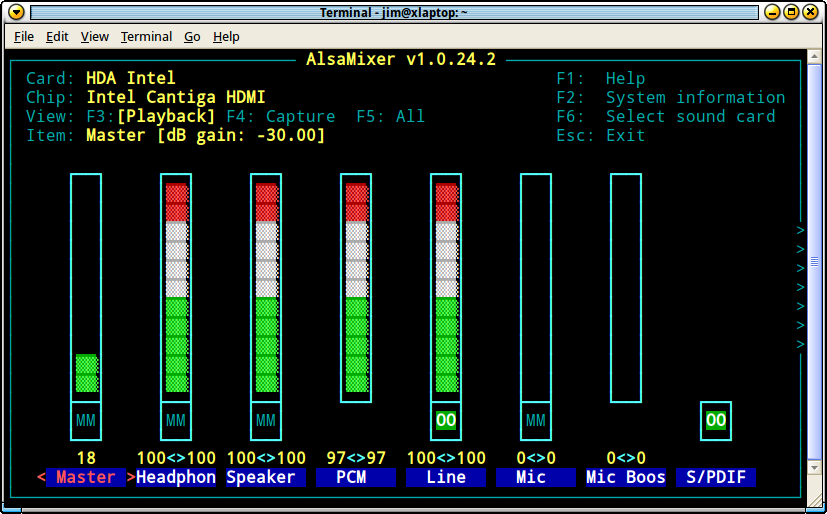Click the empty Mic volume bar

click(536, 288)
